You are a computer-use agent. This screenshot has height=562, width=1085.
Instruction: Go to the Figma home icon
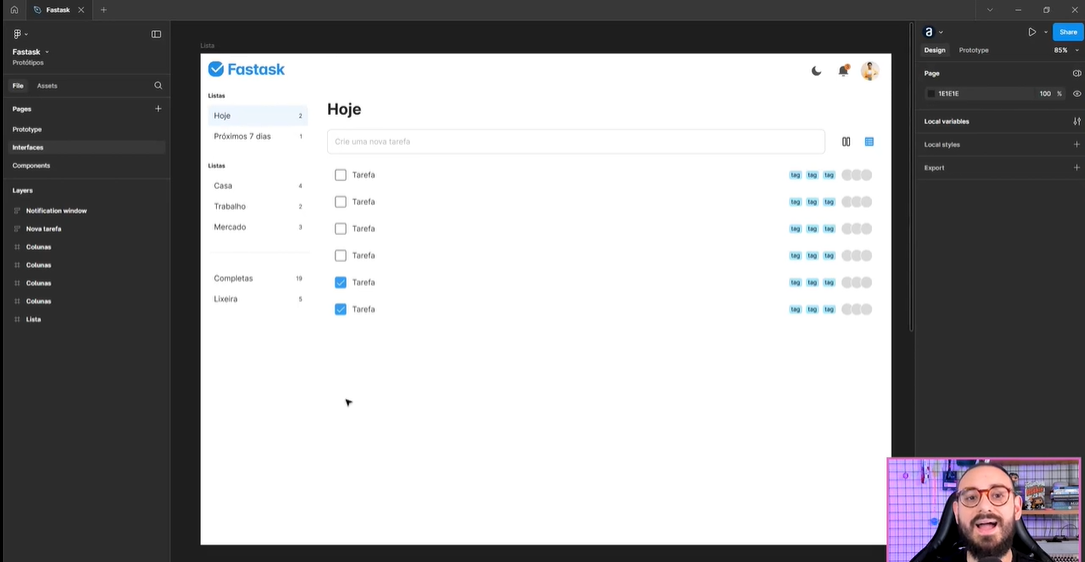(x=14, y=10)
